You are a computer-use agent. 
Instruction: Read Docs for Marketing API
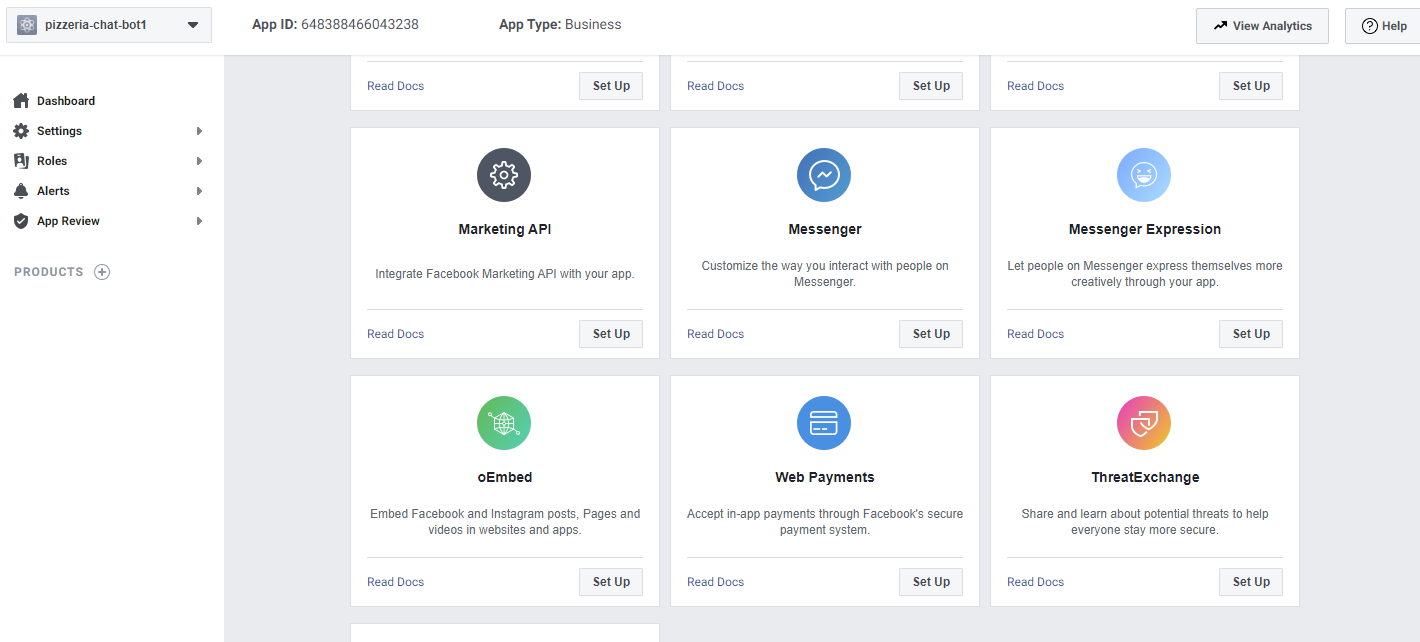pyautogui.click(x=395, y=334)
